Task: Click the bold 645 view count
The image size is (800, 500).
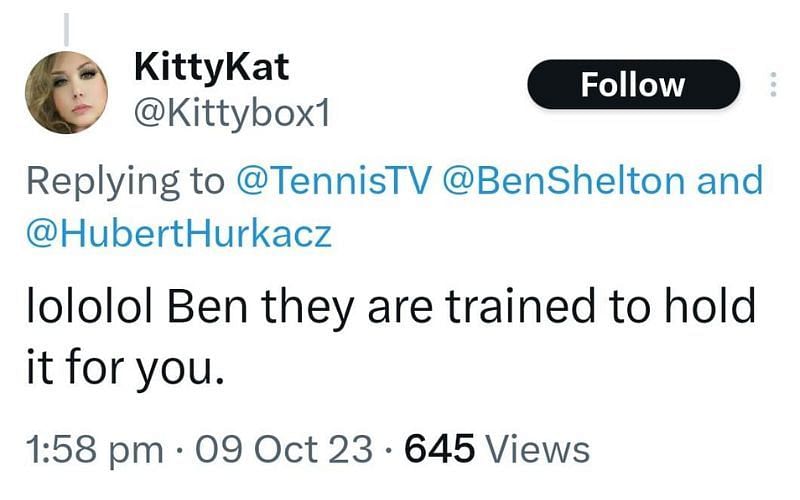Action: [439, 449]
